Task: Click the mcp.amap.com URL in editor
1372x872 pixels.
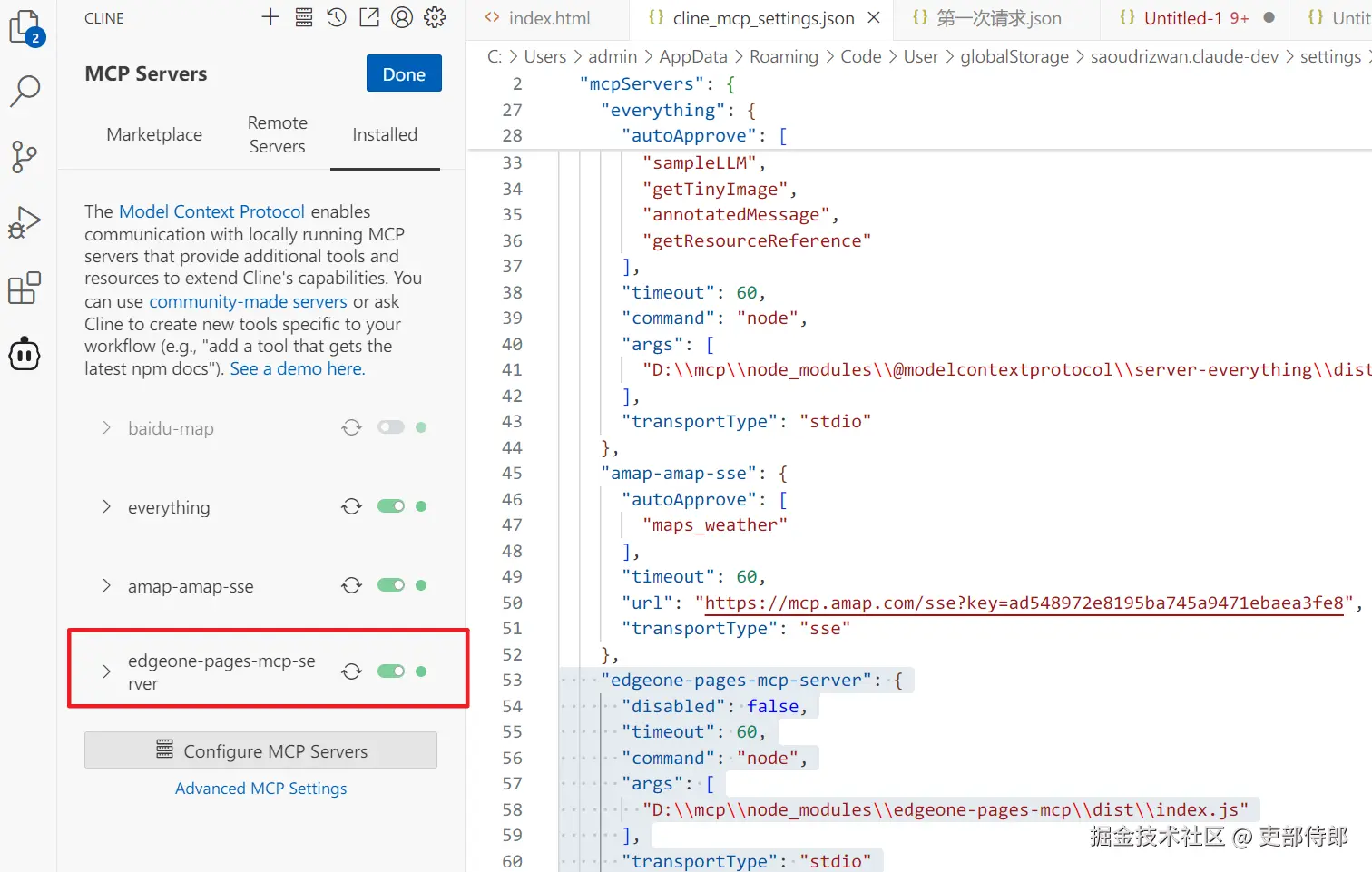Action: 1024,603
